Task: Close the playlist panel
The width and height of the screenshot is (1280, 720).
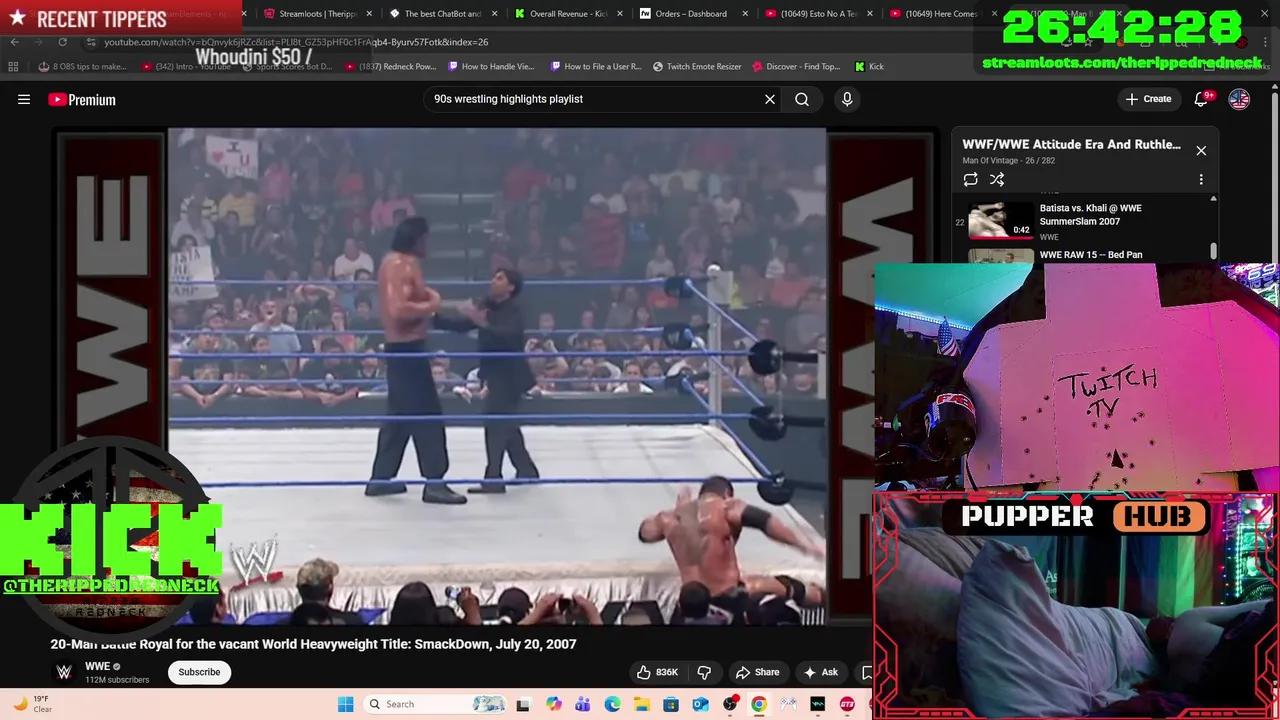Action: point(1201,151)
